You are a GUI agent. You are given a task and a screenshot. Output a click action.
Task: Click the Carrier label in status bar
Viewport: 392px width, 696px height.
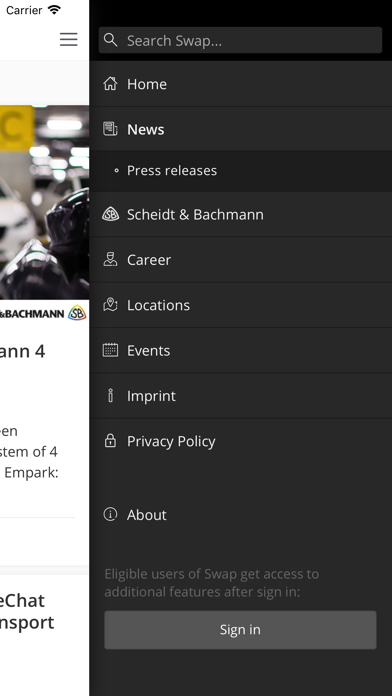24,10
